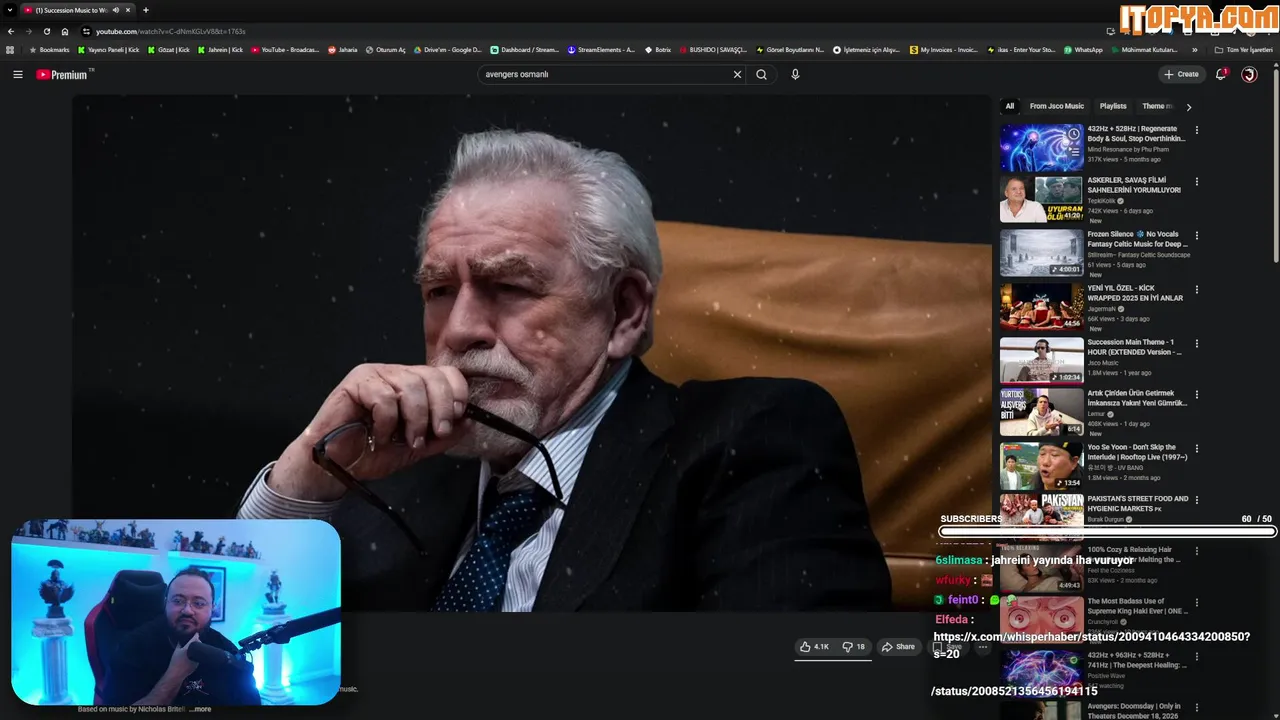Dislike the video with thumbs down
Screen dimensions: 1280x720
pyautogui.click(x=853, y=647)
